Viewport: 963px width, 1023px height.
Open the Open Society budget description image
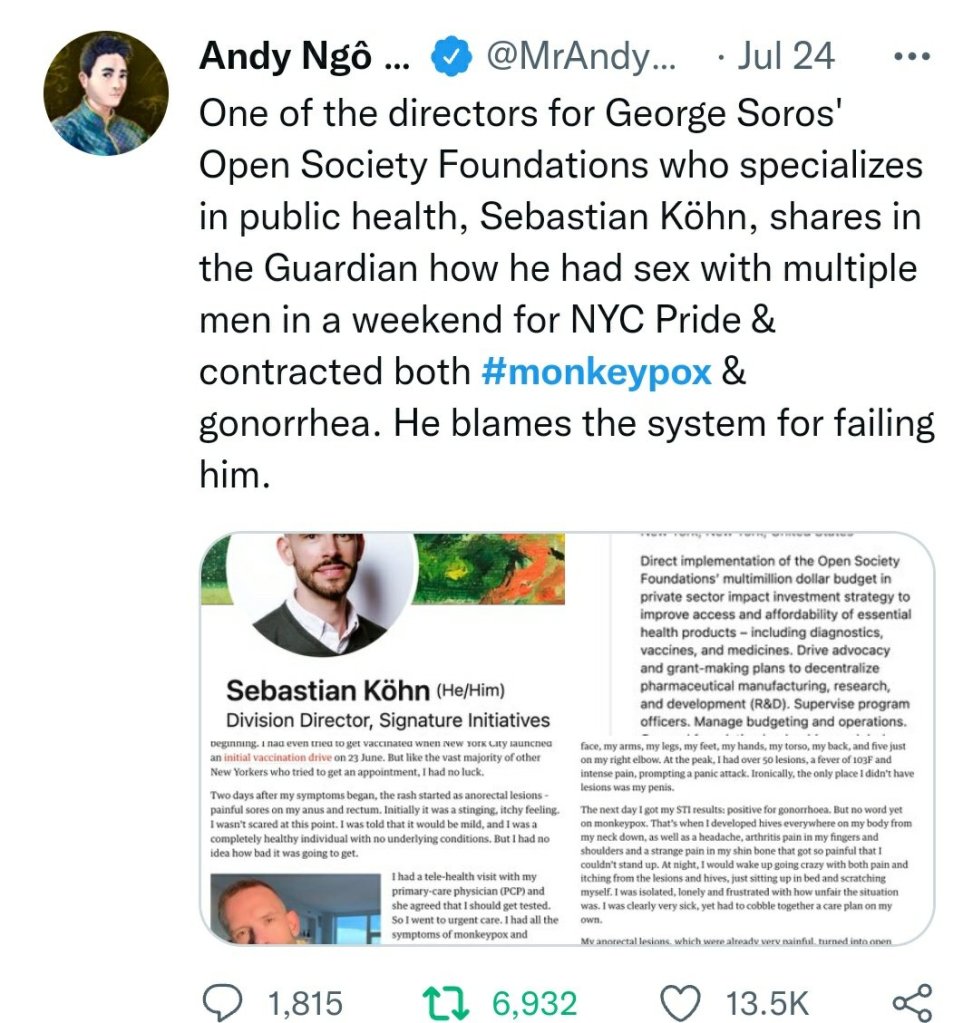[772, 635]
